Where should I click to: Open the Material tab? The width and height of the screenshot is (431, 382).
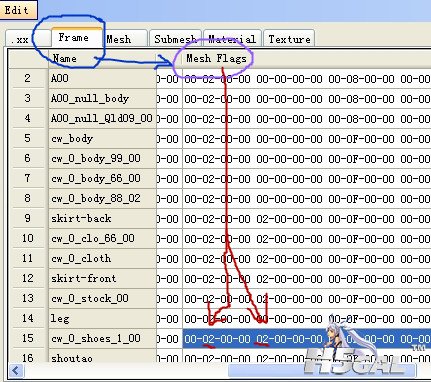[232, 39]
